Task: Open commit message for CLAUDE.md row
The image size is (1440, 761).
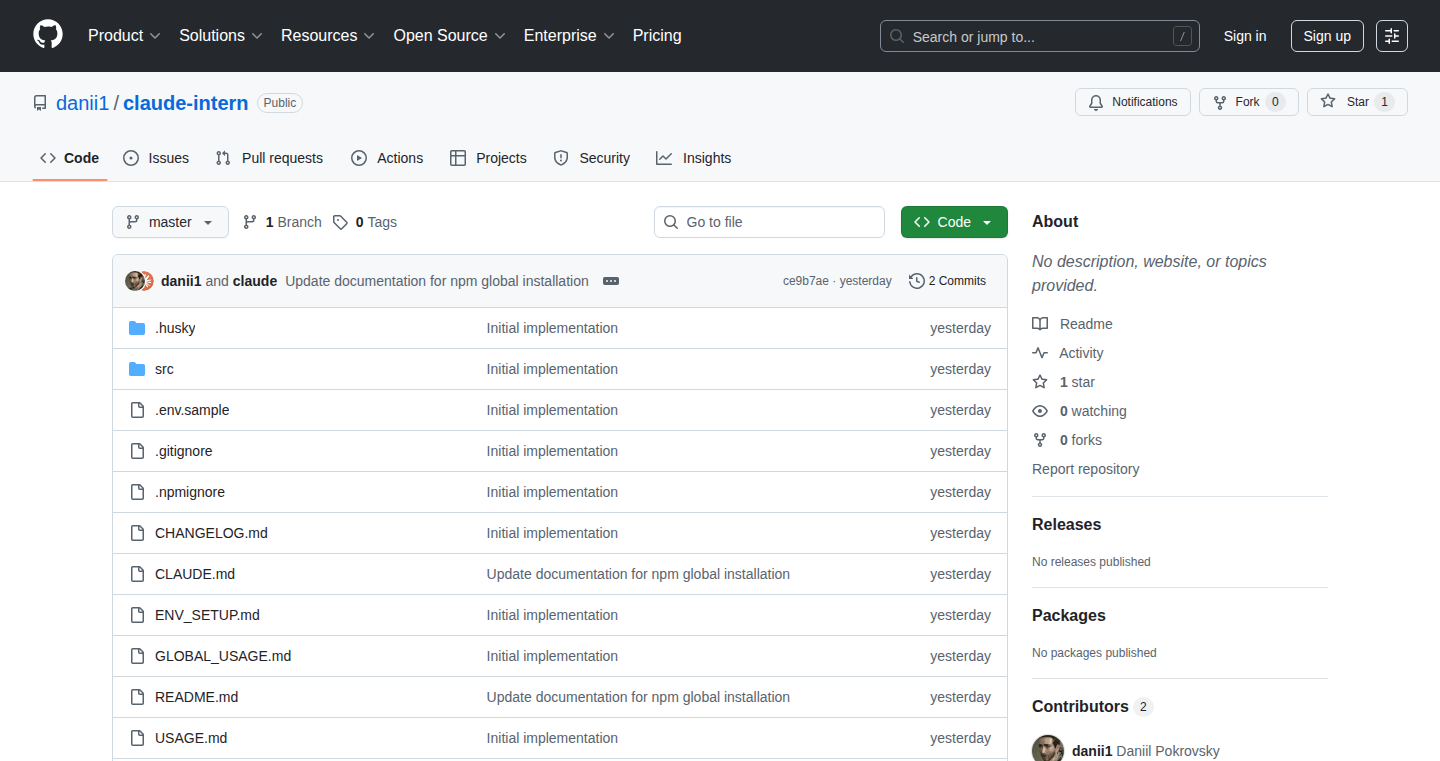Action: [x=638, y=574]
